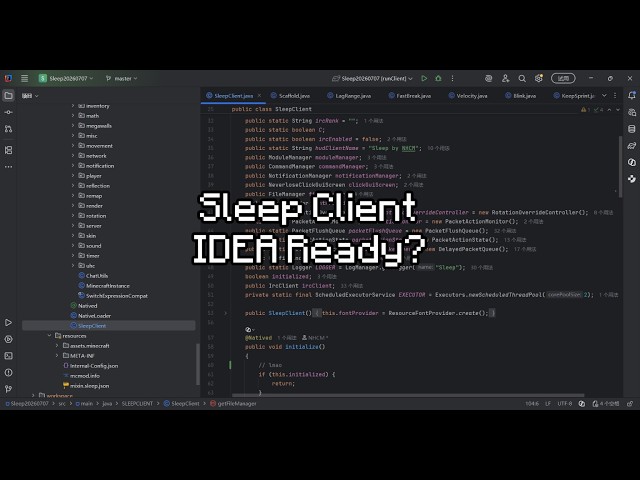Click the warnings indicator in editor
The image size is (640, 480).
(x=586, y=109)
